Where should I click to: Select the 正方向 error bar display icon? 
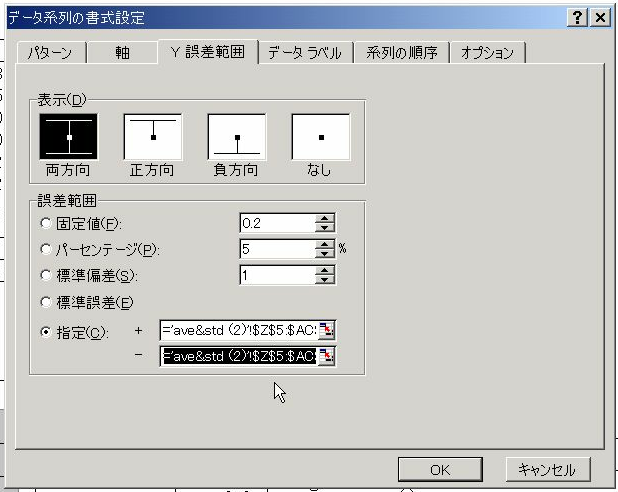click(152, 137)
